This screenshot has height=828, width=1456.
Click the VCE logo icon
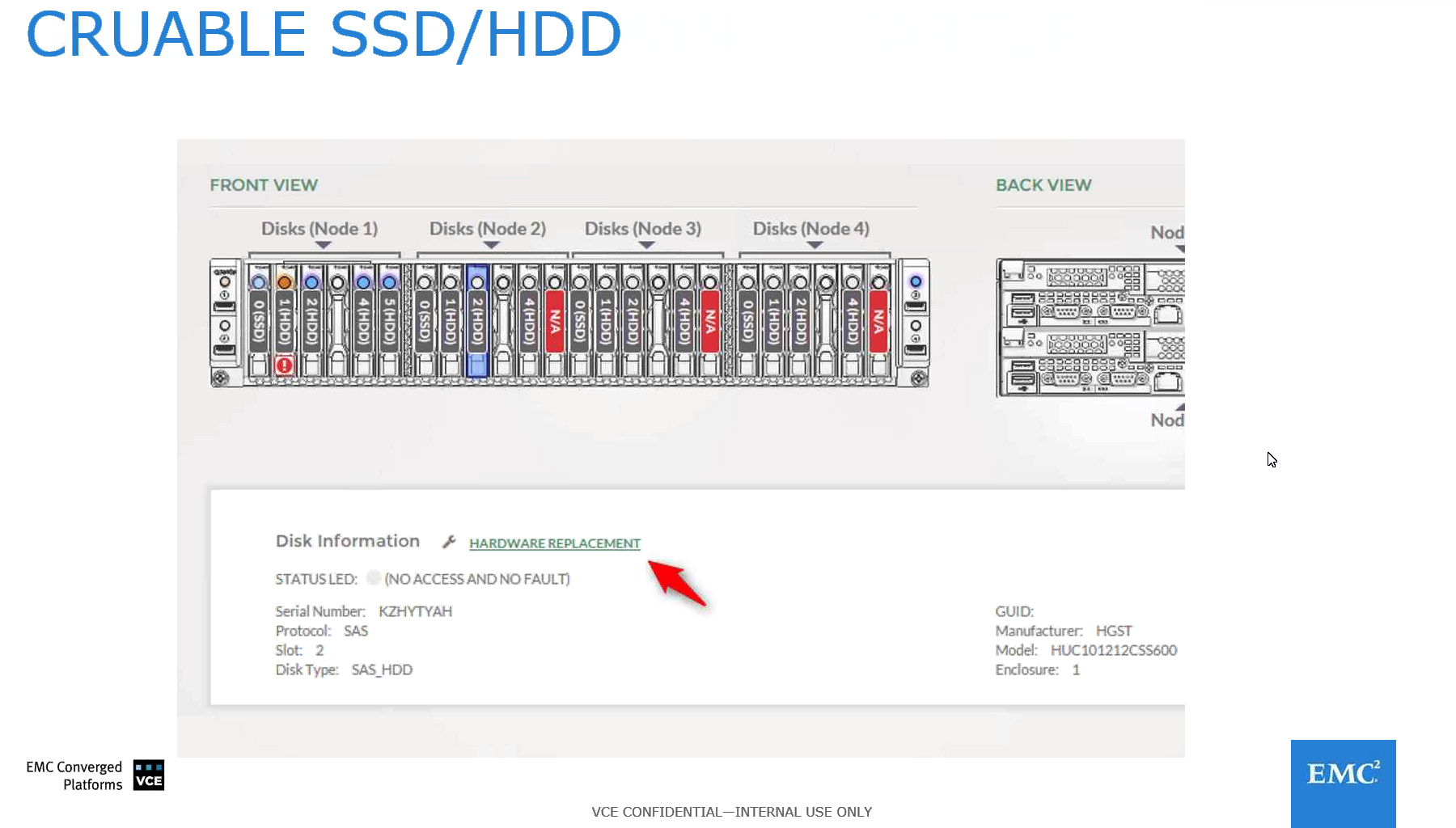[149, 775]
